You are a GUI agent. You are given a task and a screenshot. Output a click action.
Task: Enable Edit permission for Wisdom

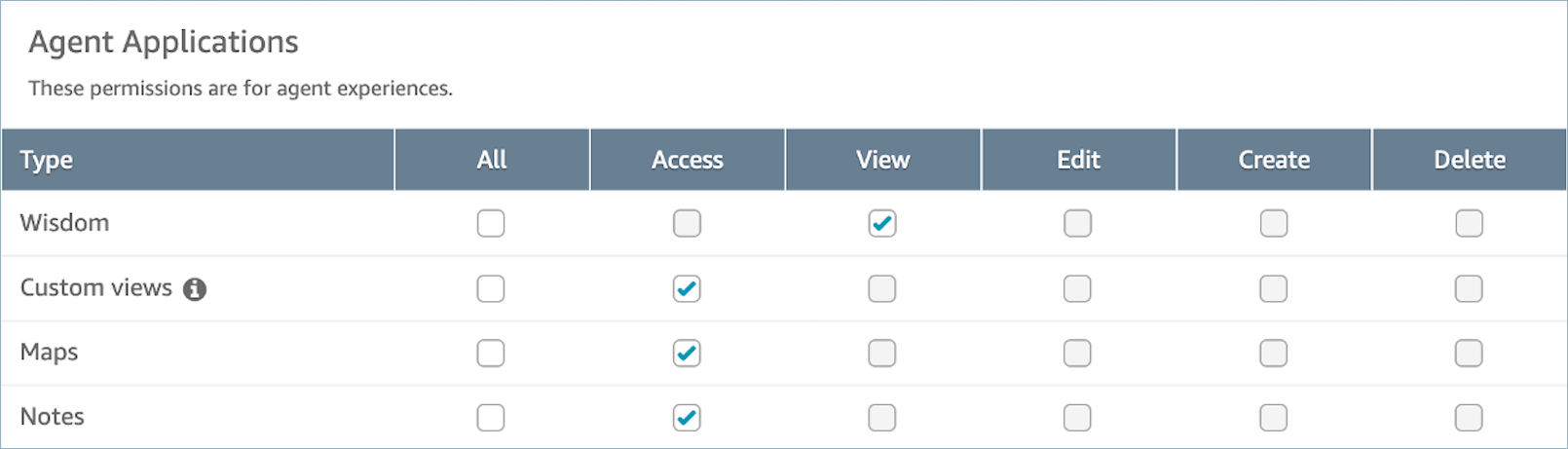(x=1077, y=224)
